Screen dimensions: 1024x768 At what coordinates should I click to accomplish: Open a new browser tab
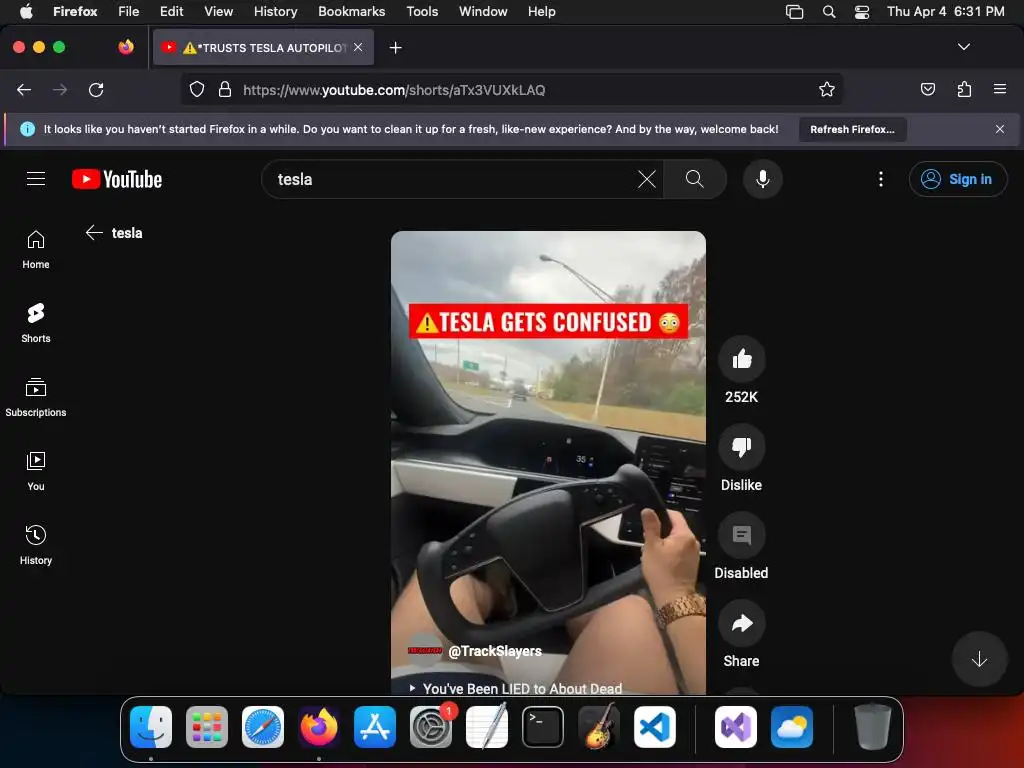[395, 48]
